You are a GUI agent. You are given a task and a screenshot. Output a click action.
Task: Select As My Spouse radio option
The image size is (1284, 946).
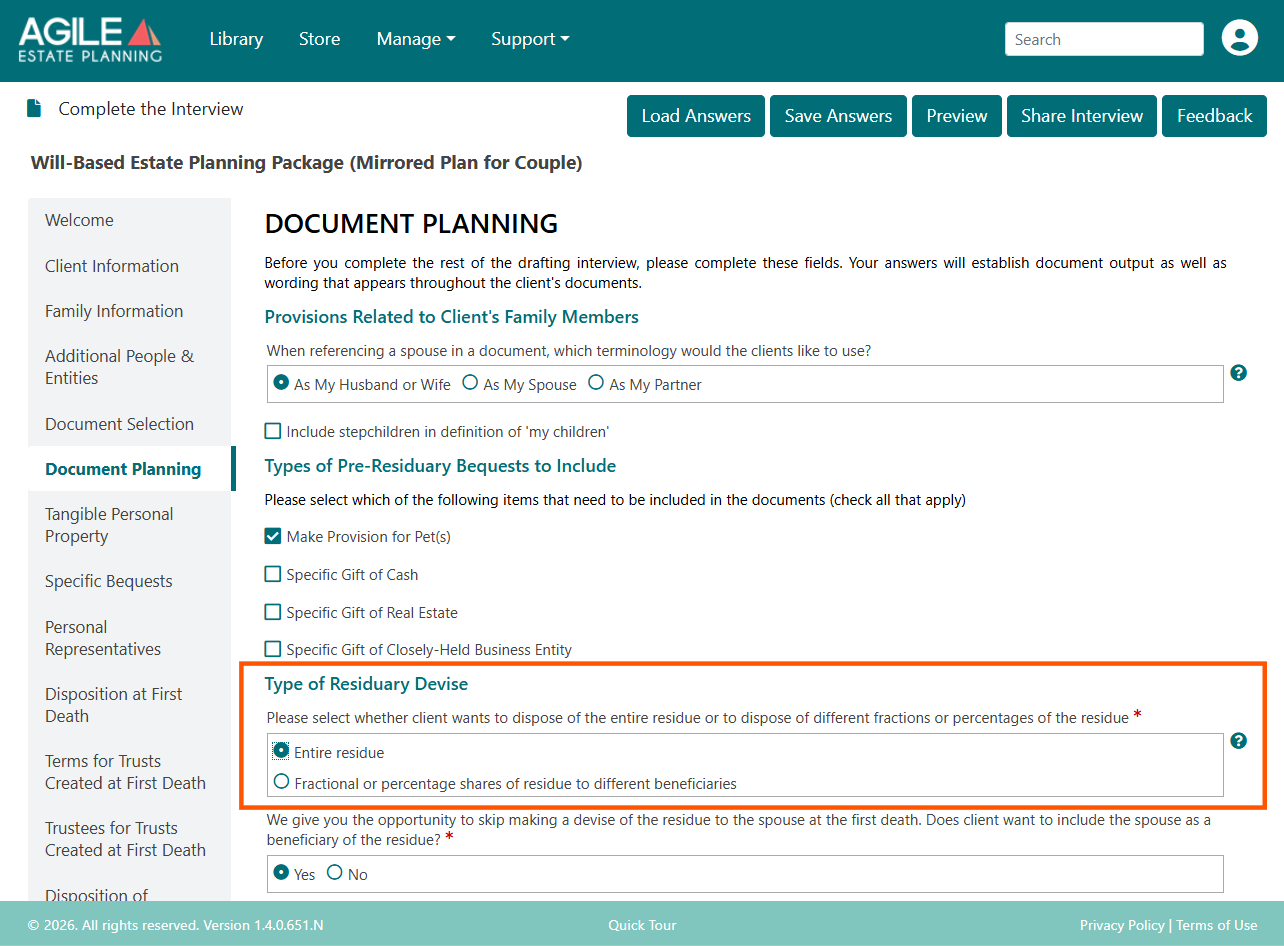pos(470,383)
